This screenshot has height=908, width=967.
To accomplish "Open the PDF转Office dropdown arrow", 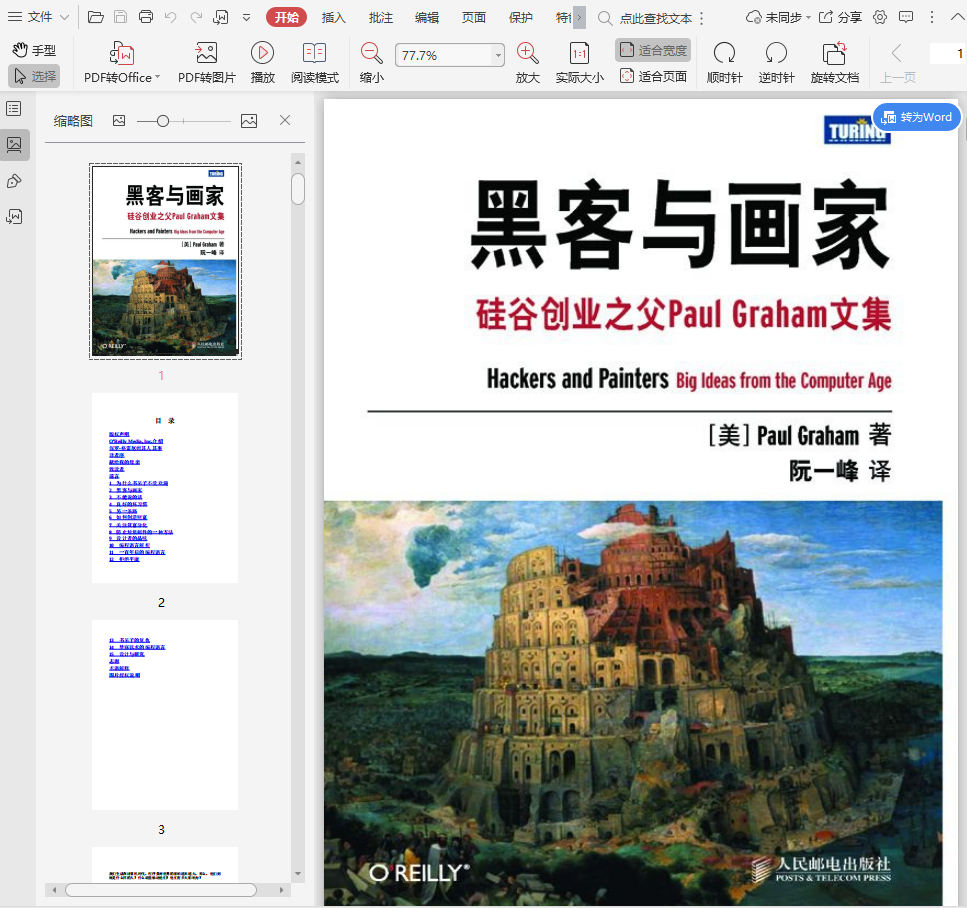I will coord(158,77).
